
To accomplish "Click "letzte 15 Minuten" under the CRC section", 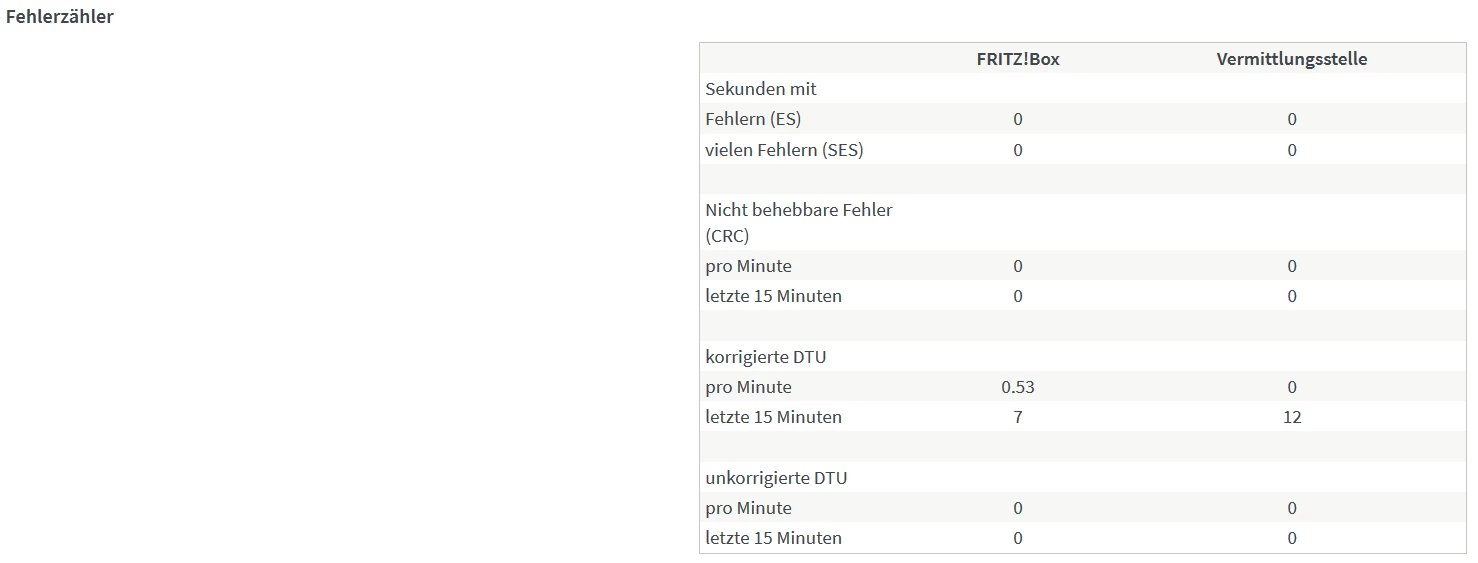I will pos(773,296).
